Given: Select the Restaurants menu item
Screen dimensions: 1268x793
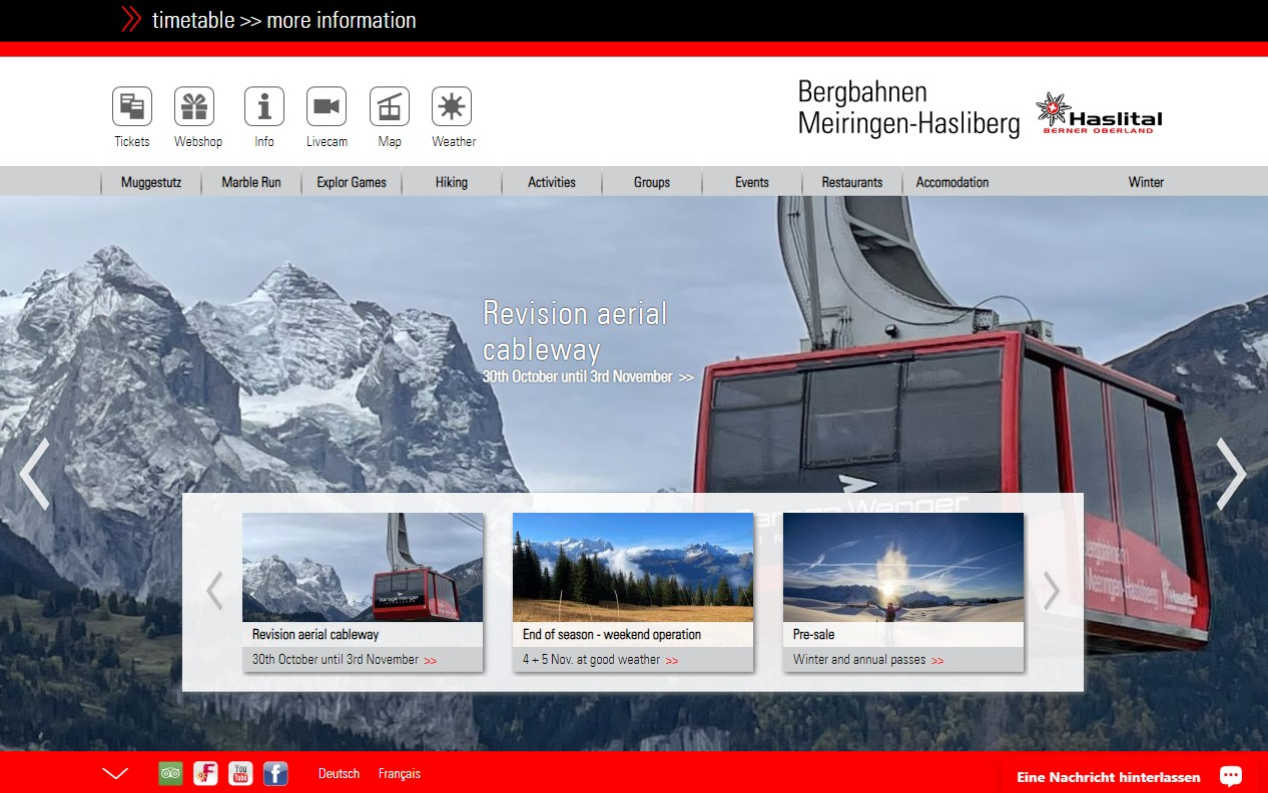Looking at the screenshot, I should point(852,182).
